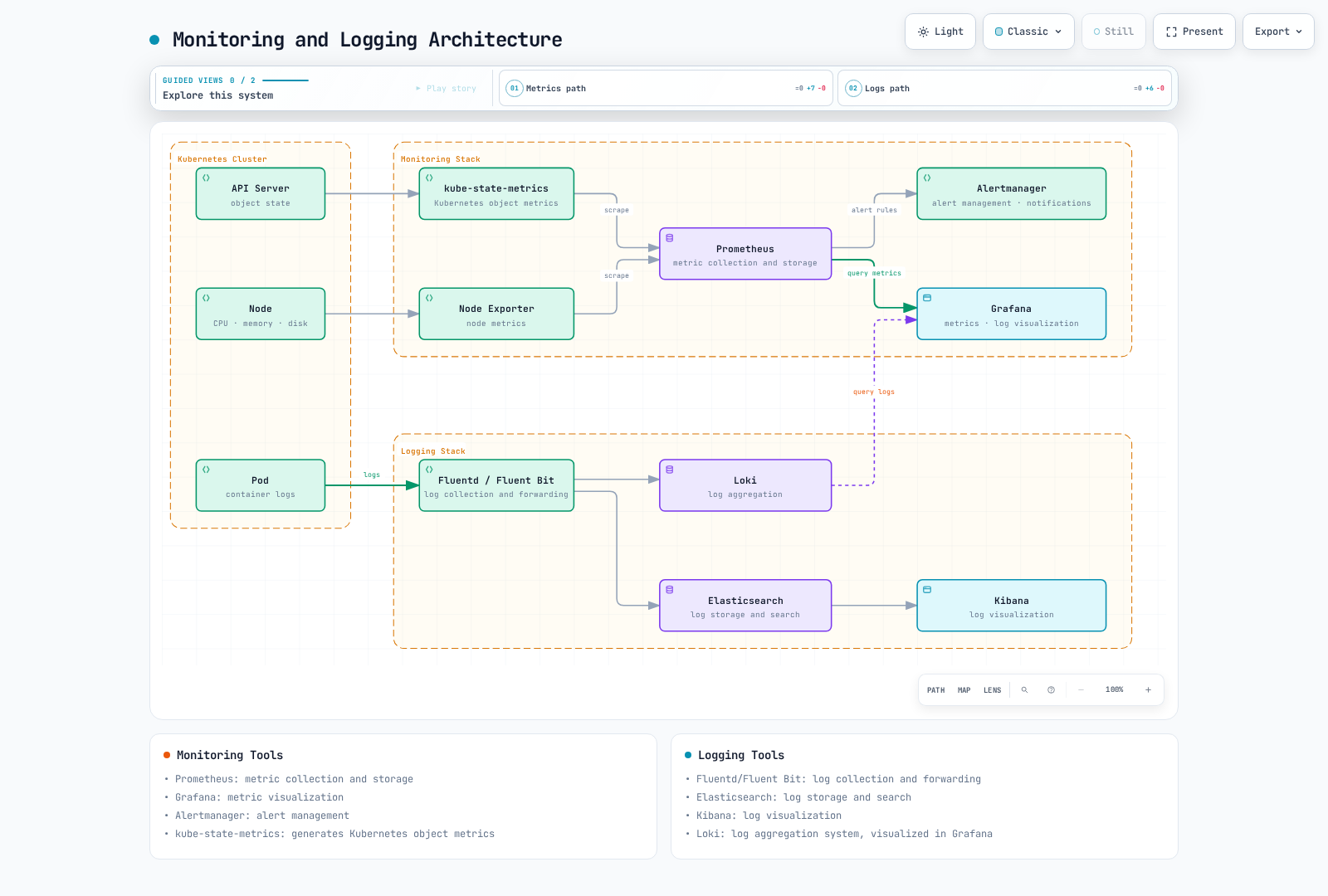Select the 02 Logs path guided view
Screen dimensions: 1328x896
(1004, 88)
